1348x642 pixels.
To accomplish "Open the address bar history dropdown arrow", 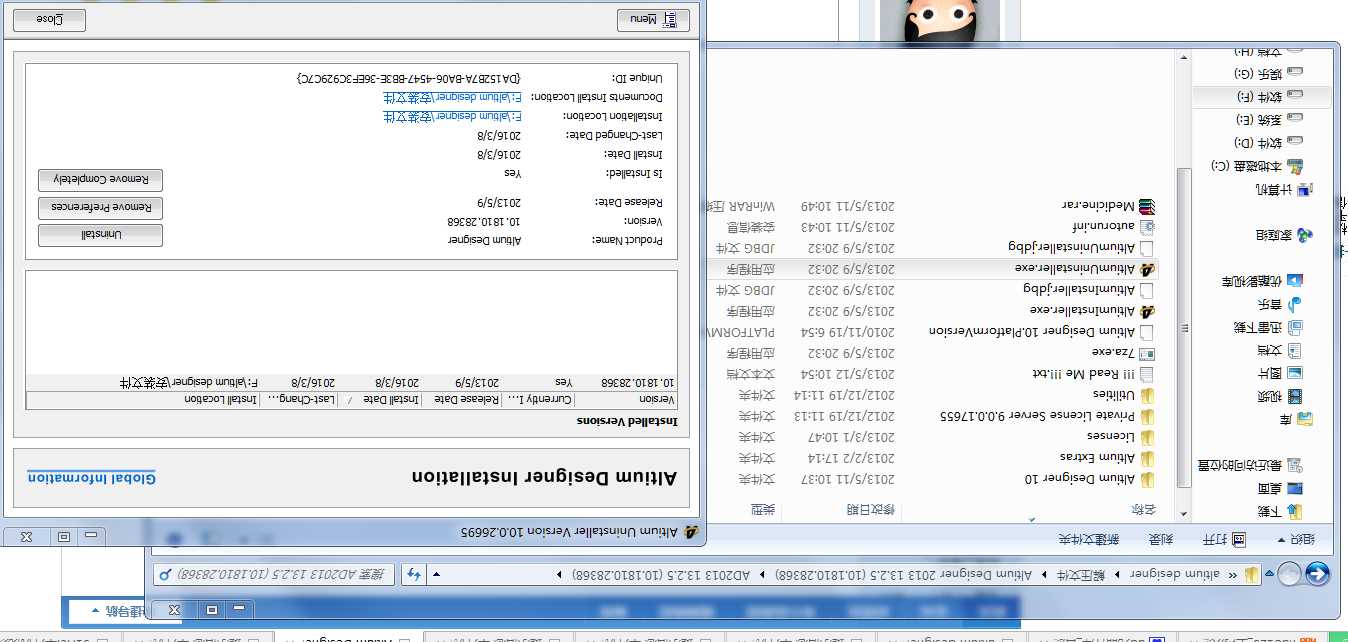I will 436,575.
